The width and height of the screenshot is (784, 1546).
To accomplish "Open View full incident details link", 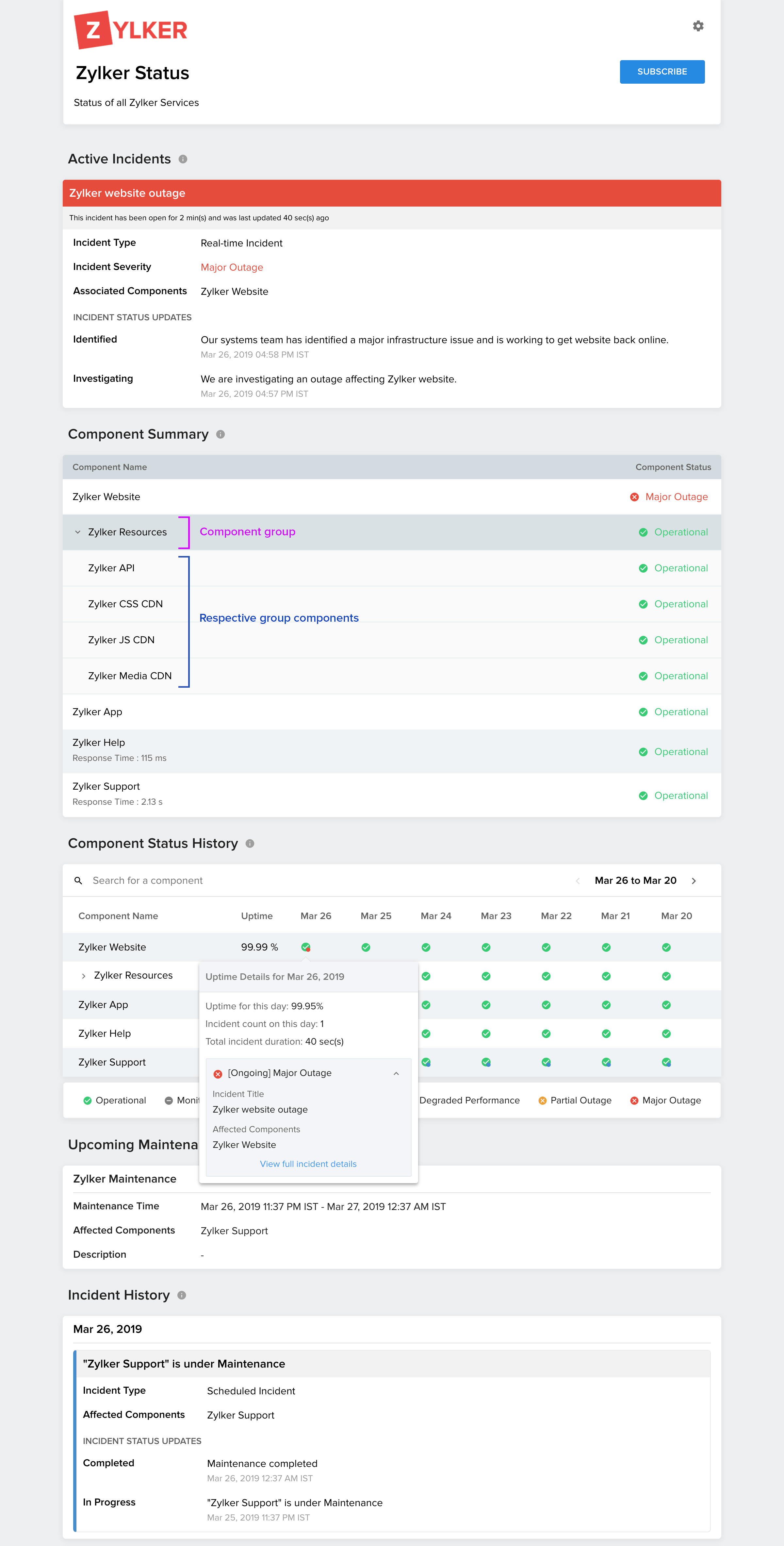I will 308,1164.
